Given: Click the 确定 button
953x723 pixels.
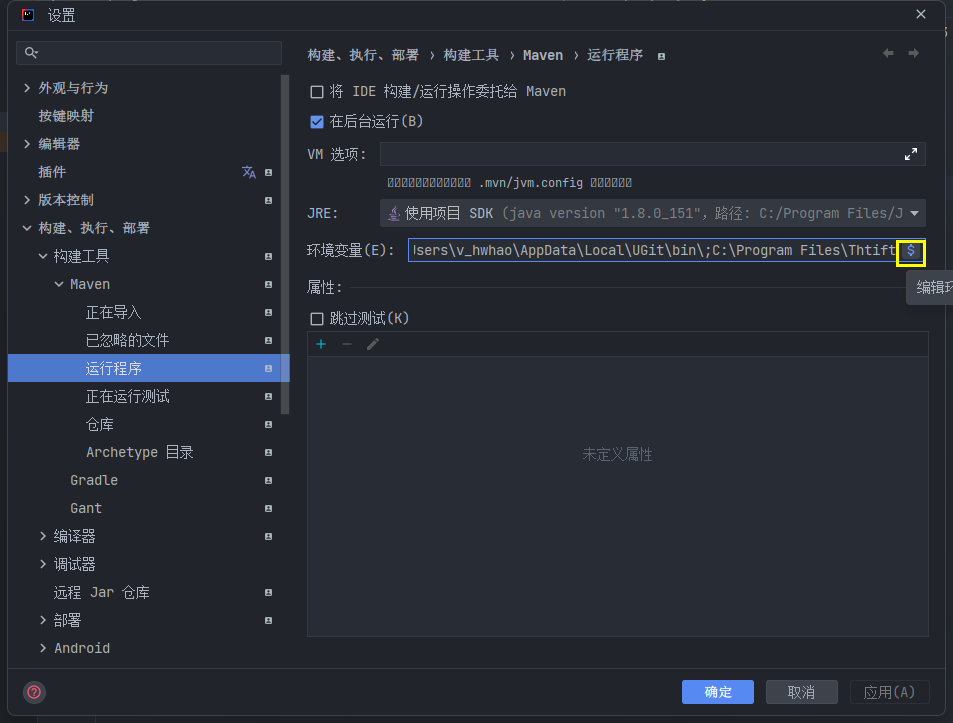Looking at the screenshot, I should coord(717,692).
